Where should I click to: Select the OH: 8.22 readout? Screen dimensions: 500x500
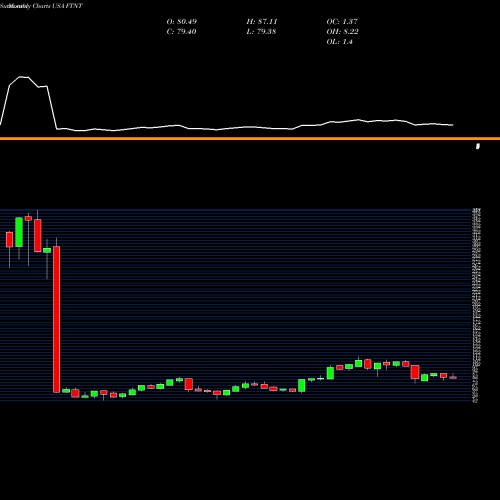click(x=342, y=32)
